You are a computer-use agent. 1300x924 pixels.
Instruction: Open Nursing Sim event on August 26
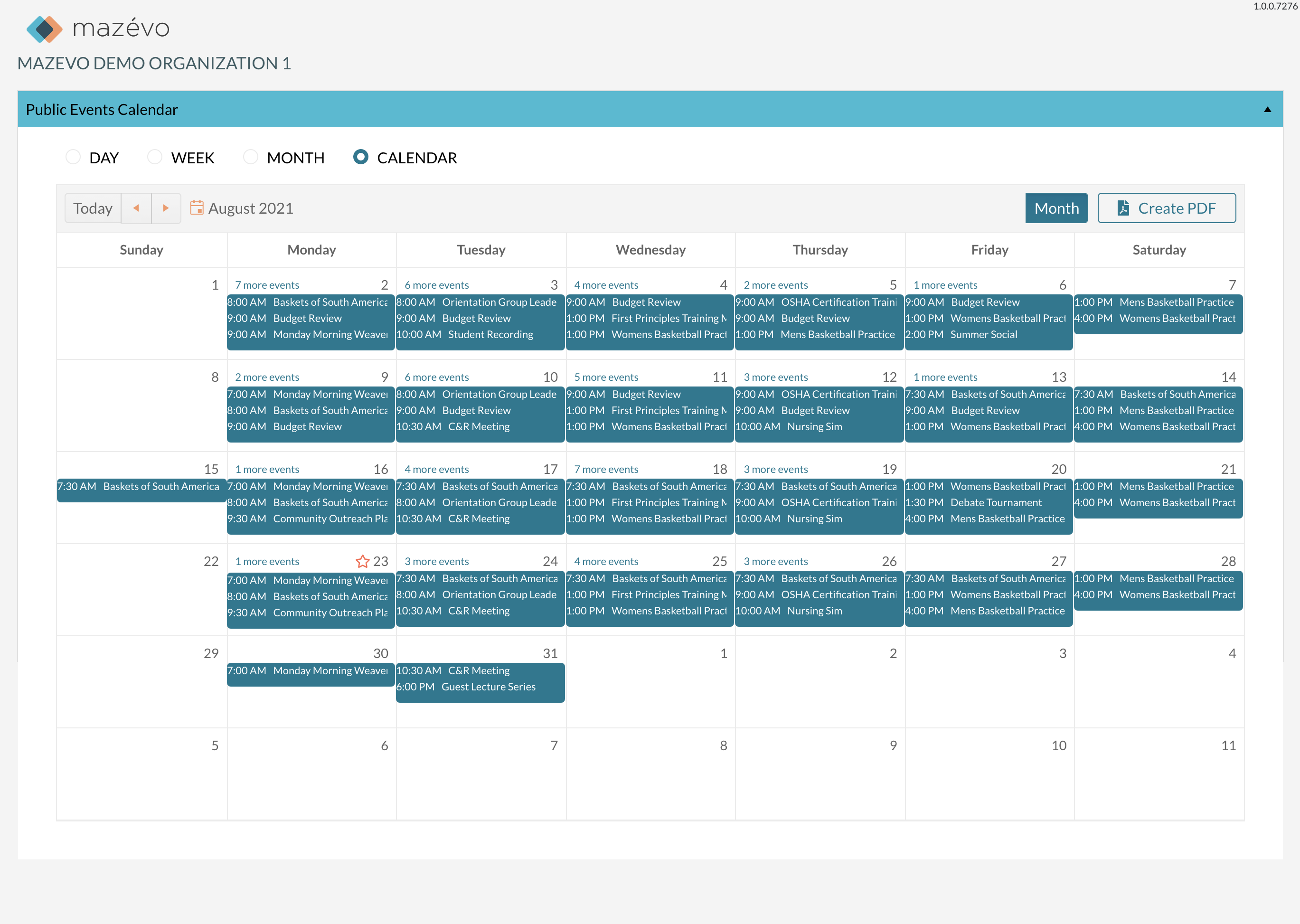(x=819, y=611)
